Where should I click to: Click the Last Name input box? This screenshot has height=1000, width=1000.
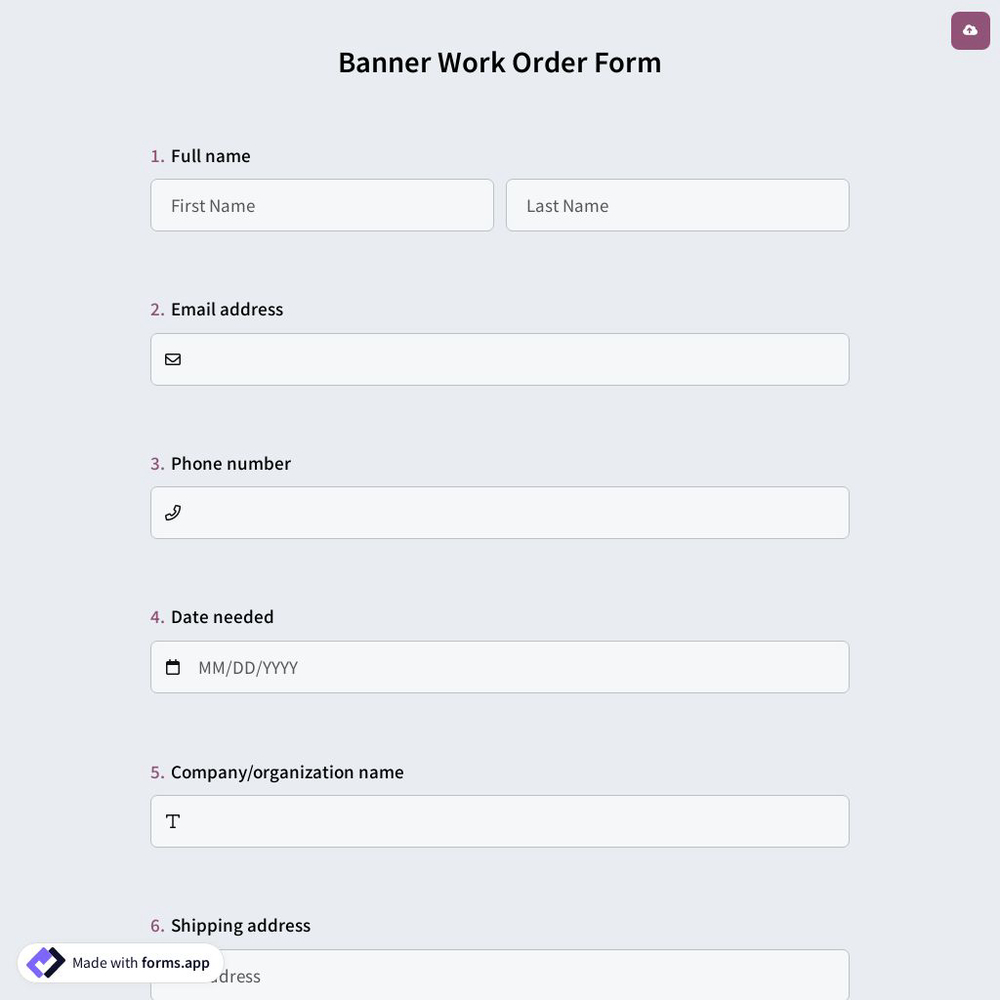click(x=677, y=204)
